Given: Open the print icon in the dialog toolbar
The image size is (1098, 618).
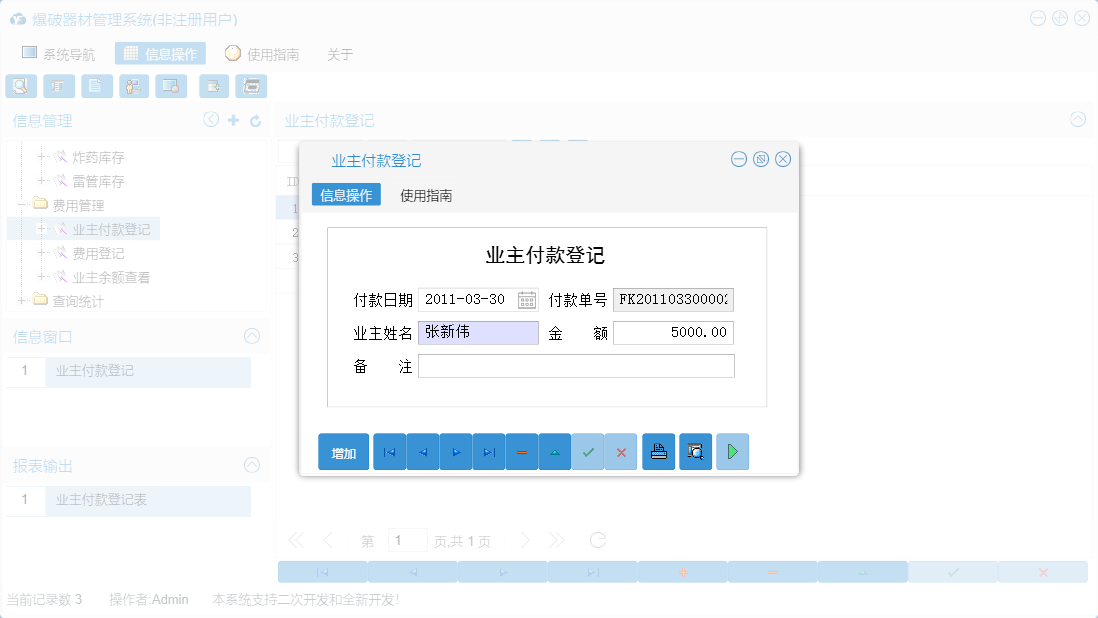Looking at the screenshot, I should pyautogui.click(x=658, y=451).
